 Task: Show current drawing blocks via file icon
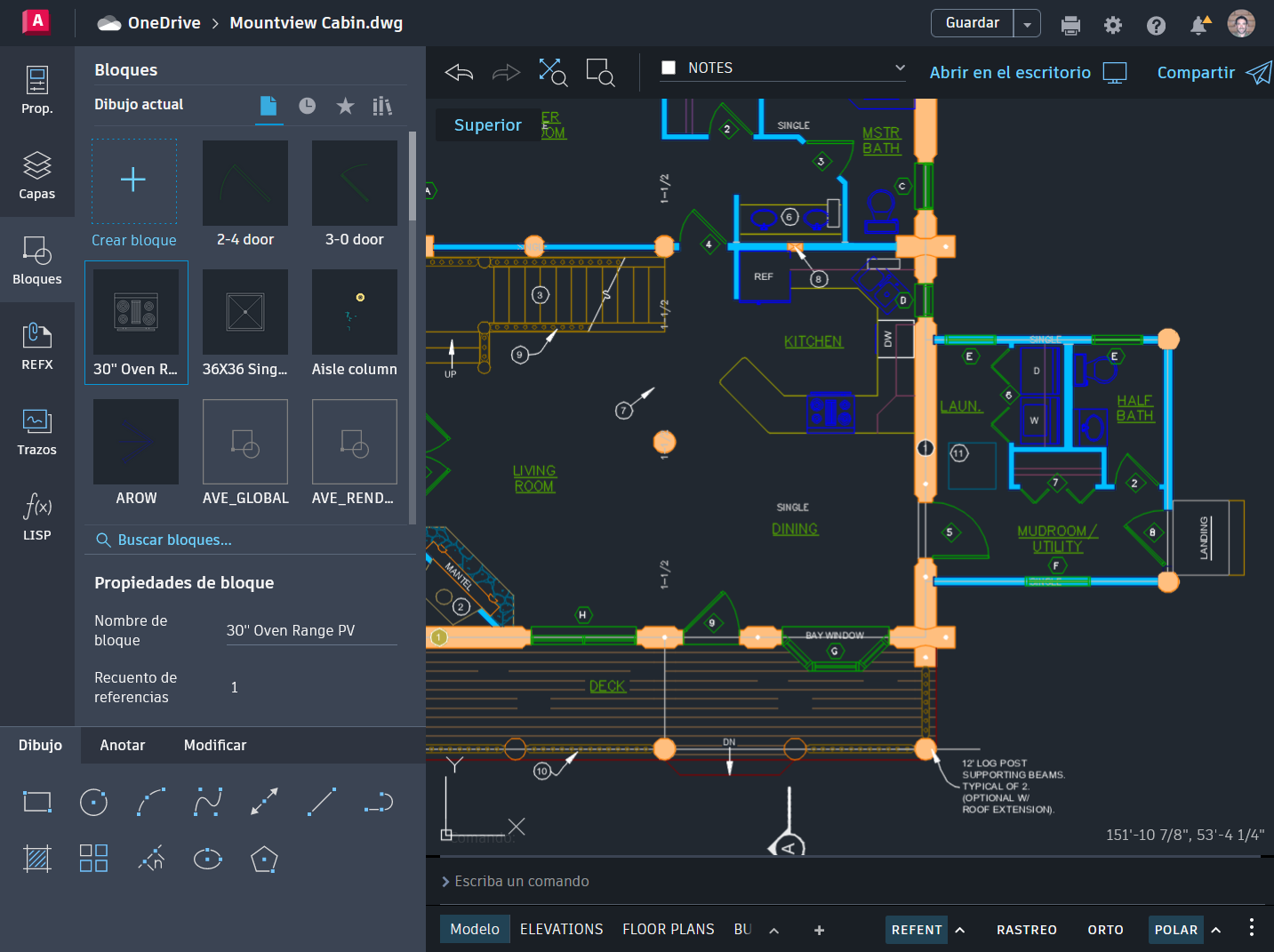(268, 106)
